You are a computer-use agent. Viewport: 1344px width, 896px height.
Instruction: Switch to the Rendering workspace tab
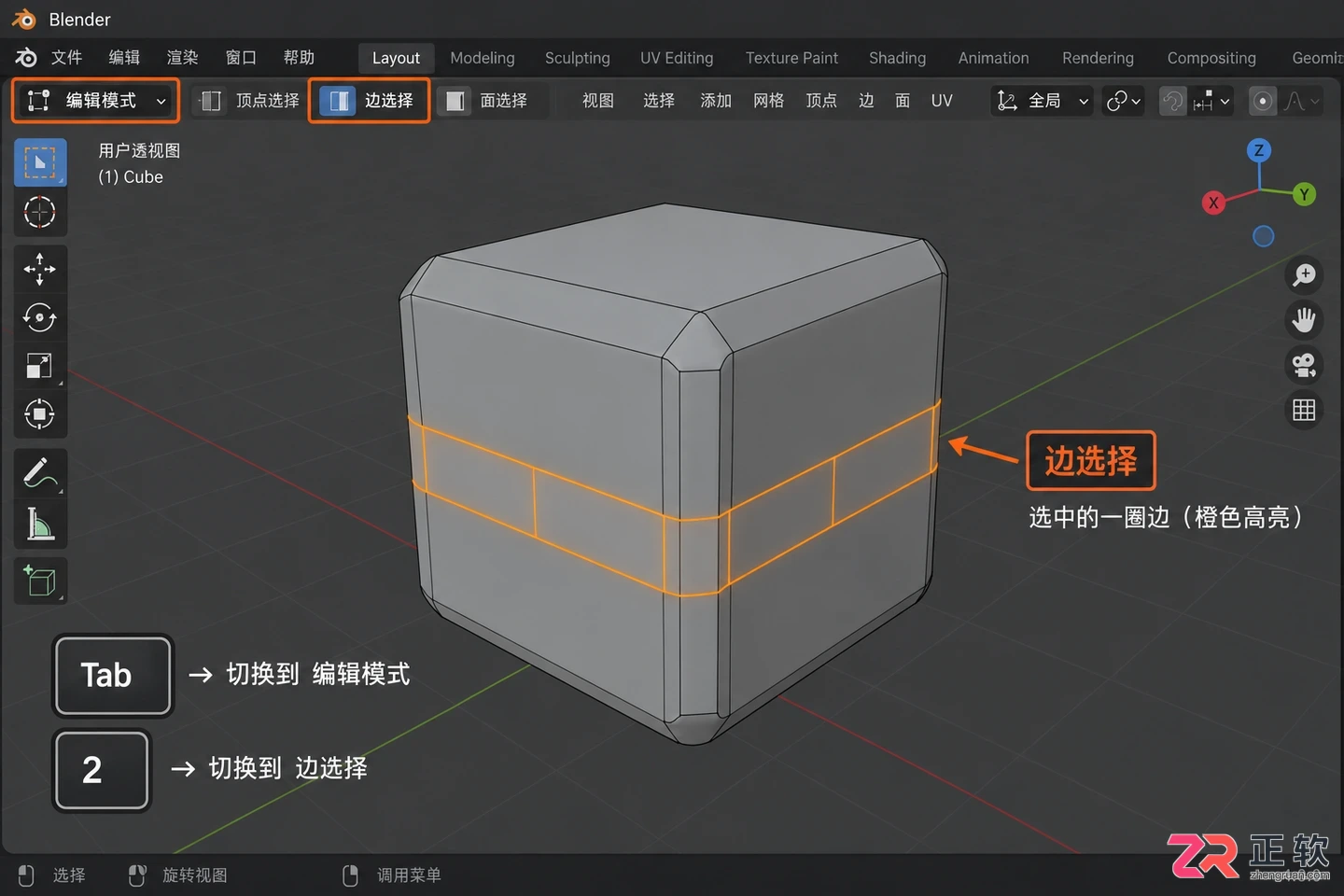pyautogui.click(x=1098, y=58)
